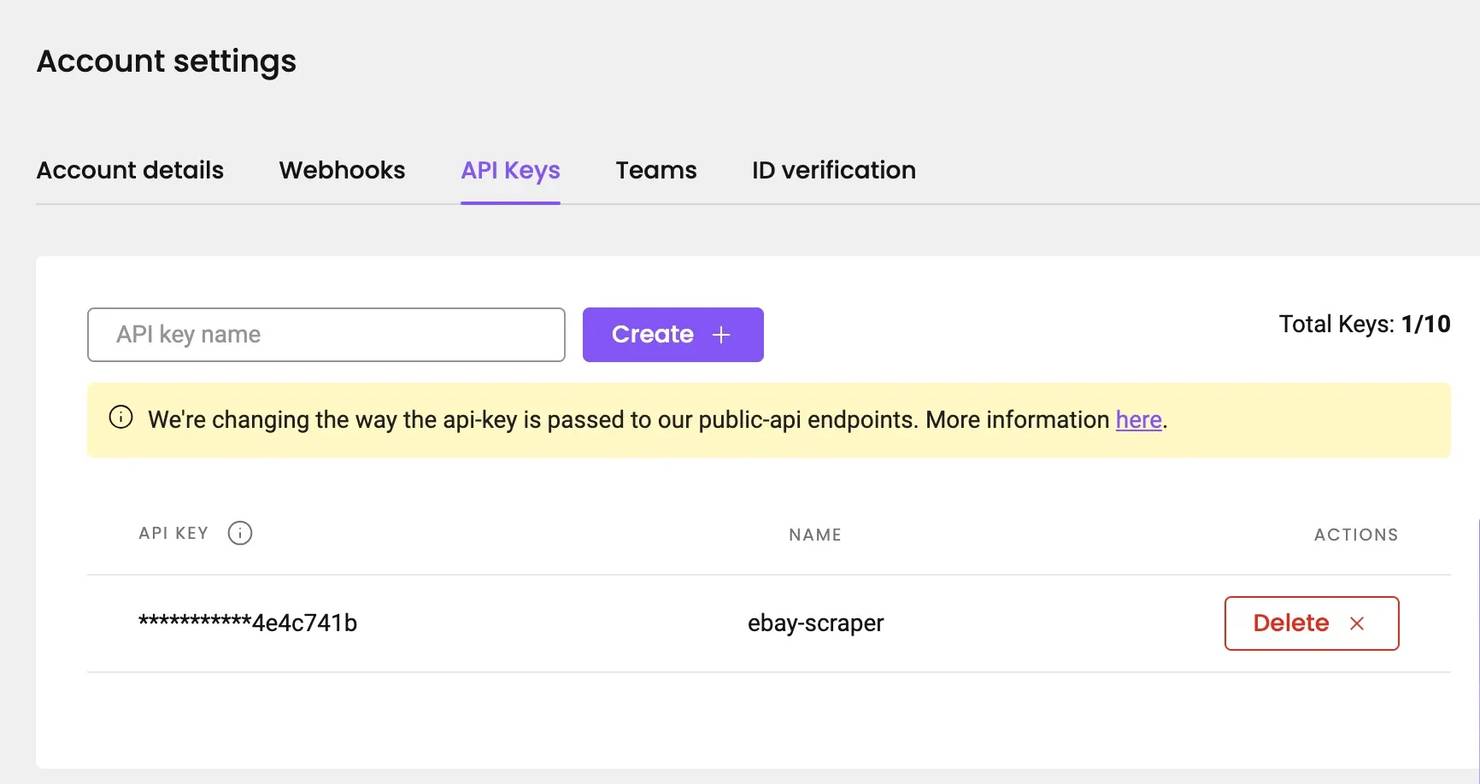Focus the API key name input field
Image resolution: width=1480 pixels, height=784 pixels.
click(x=326, y=335)
